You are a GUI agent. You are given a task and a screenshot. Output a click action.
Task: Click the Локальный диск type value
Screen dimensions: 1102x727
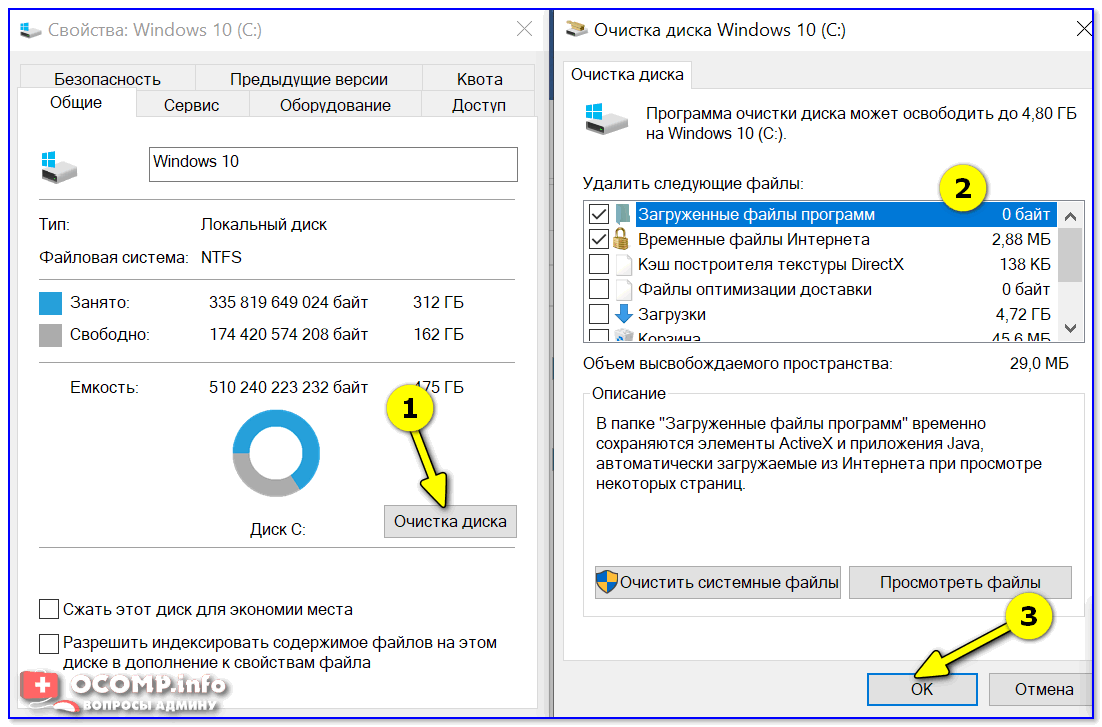click(x=264, y=224)
